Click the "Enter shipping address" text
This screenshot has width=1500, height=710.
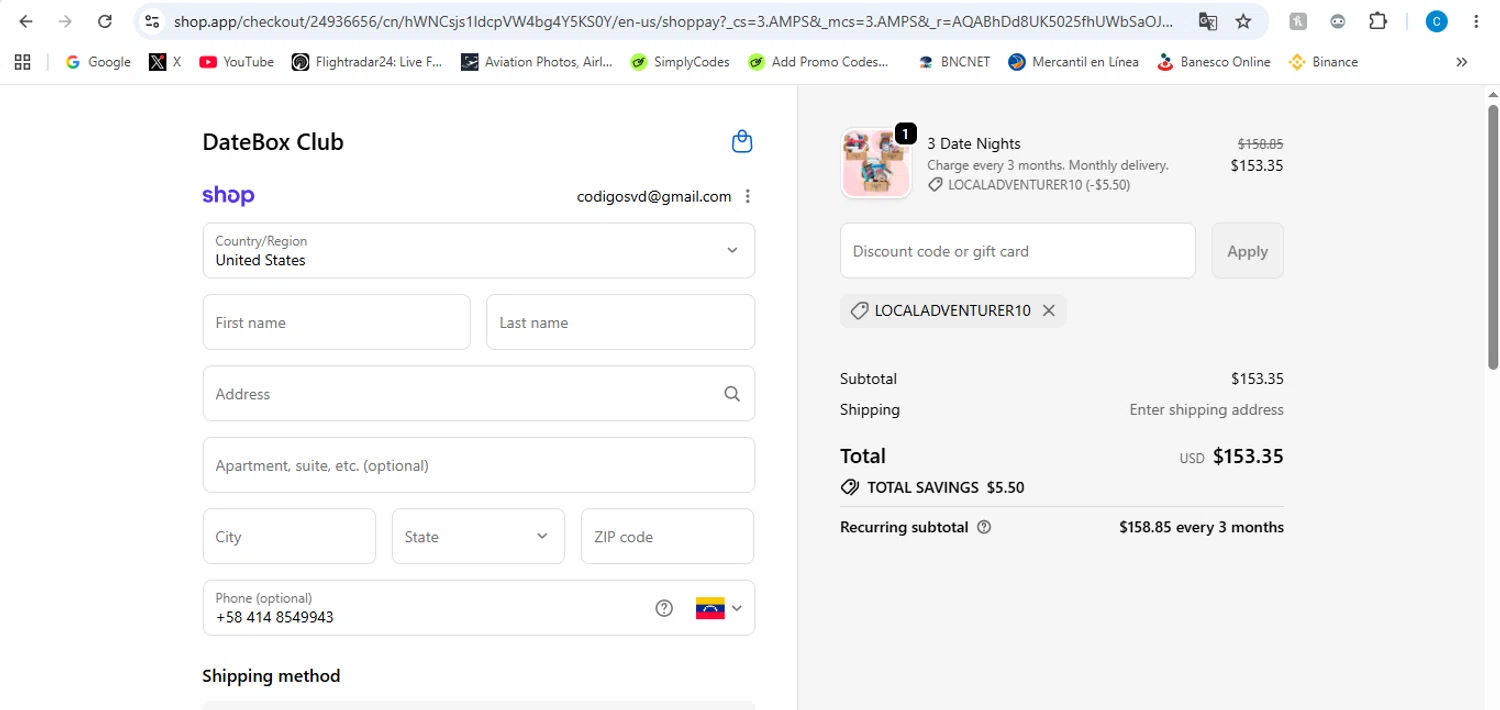[x=1206, y=410]
